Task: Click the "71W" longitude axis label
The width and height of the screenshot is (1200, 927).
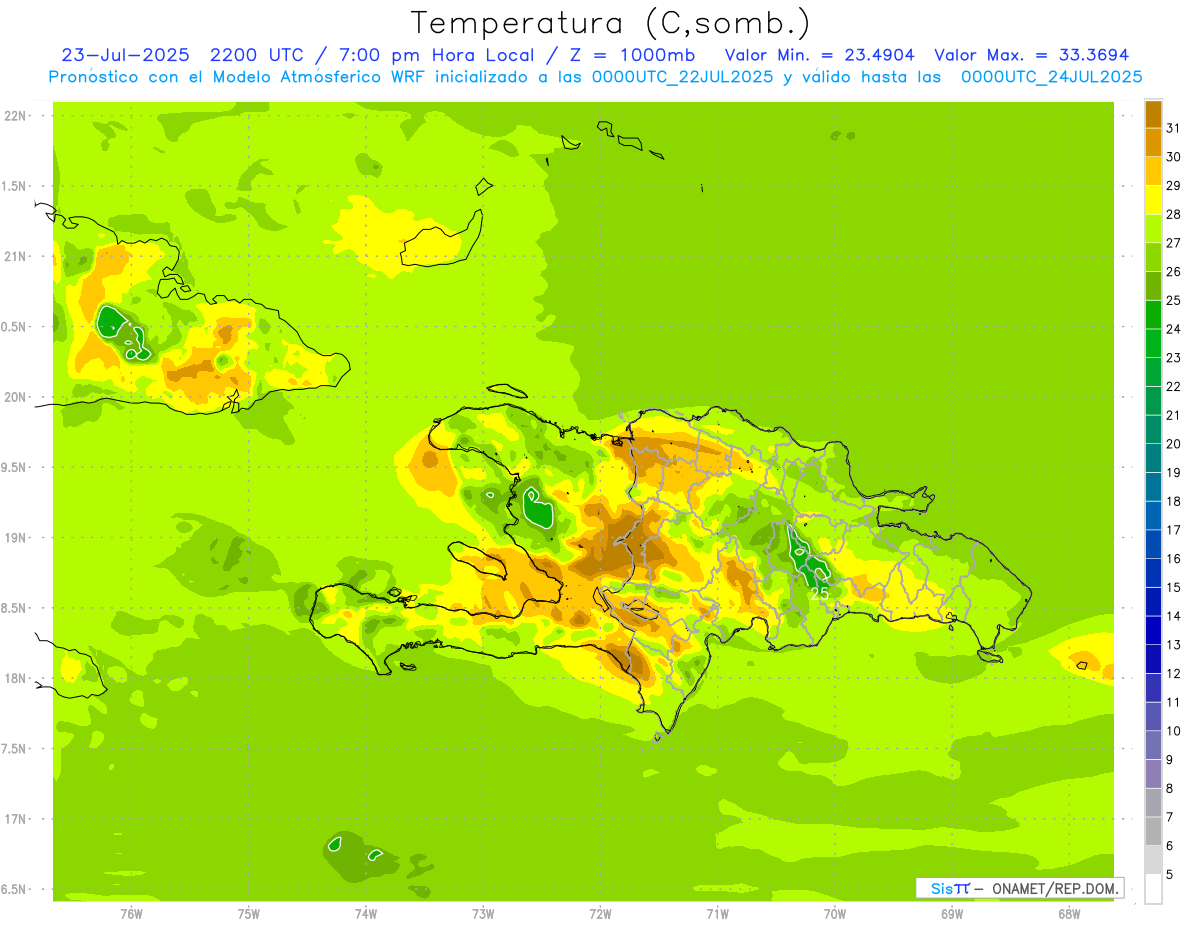Action: [x=717, y=913]
